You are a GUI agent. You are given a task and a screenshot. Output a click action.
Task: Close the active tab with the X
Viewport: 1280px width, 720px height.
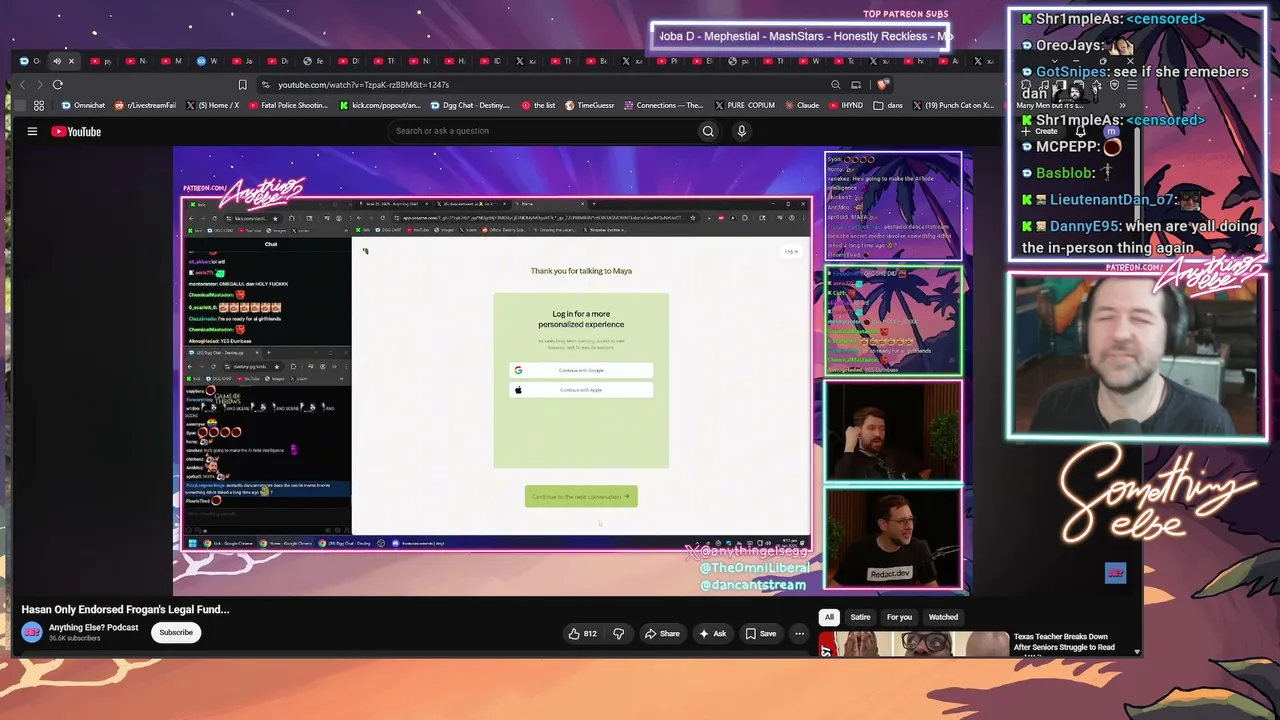(x=71, y=61)
